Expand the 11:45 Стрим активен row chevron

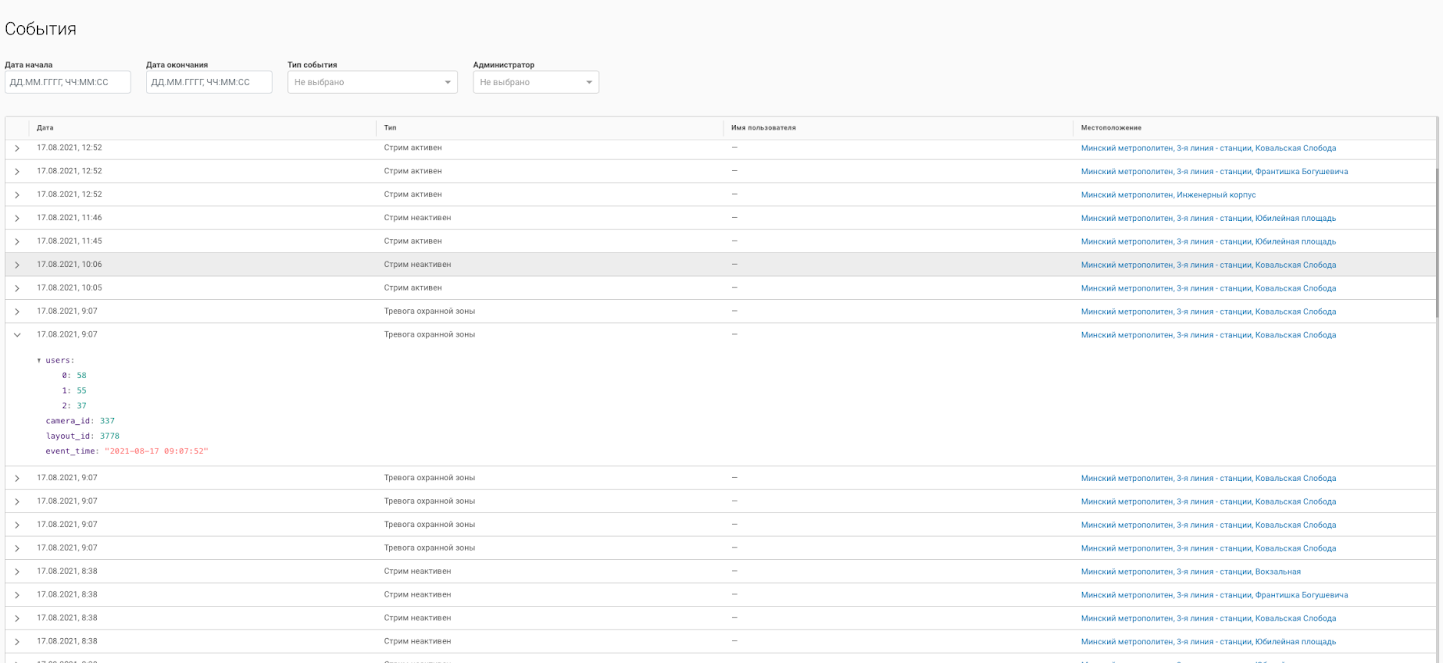point(17,241)
